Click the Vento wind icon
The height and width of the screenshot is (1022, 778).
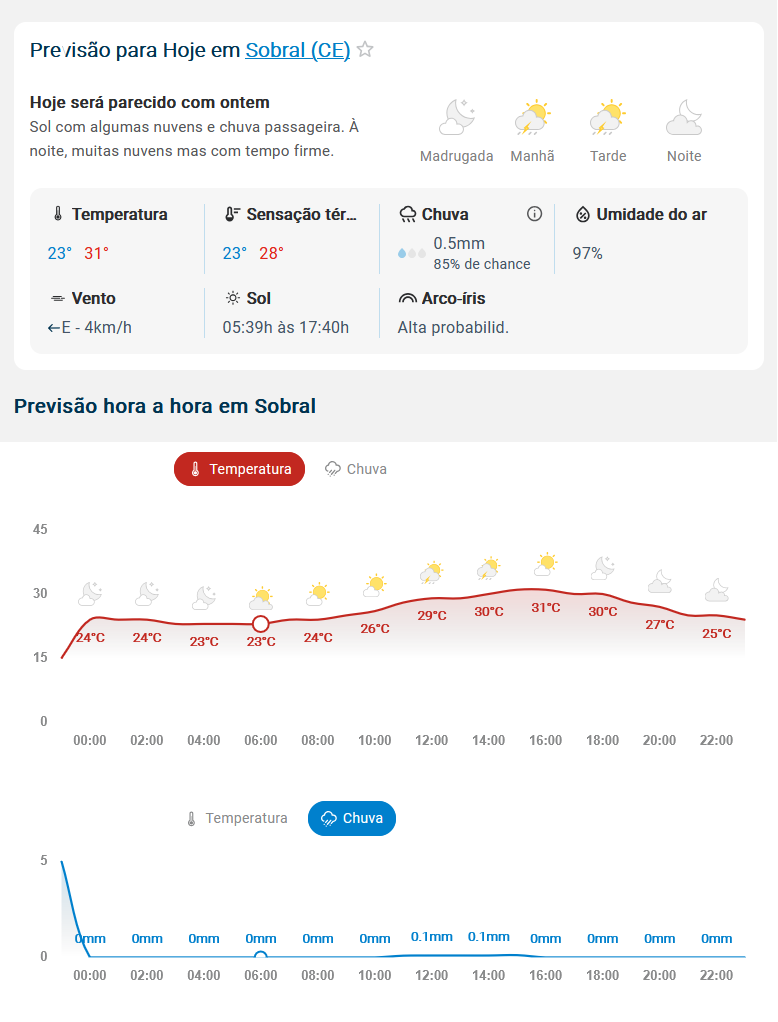point(57,299)
